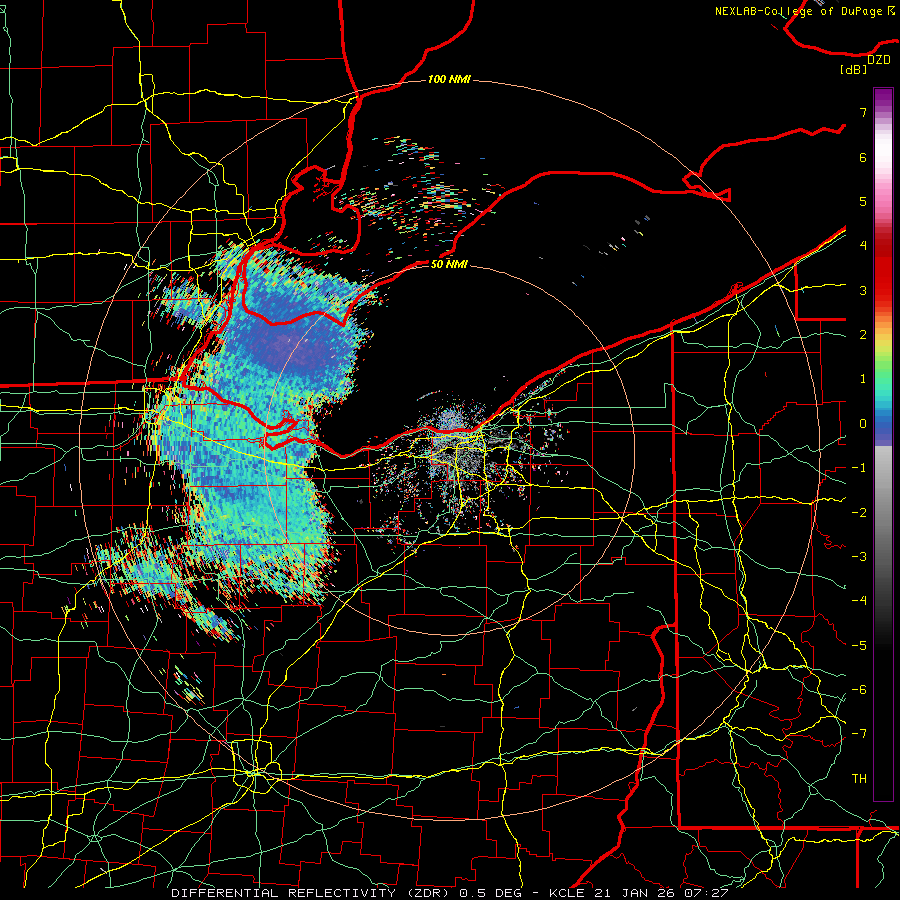Image resolution: width=900 pixels, height=900 pixels.
Task: Click the -4 value on color scale
Action: click(x=859, y=600)
